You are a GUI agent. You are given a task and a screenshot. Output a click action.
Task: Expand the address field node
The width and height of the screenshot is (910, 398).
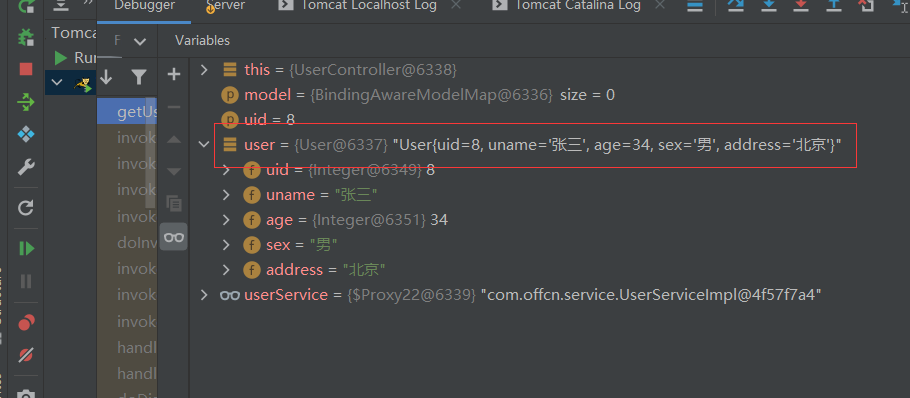[x=226, y=270]
